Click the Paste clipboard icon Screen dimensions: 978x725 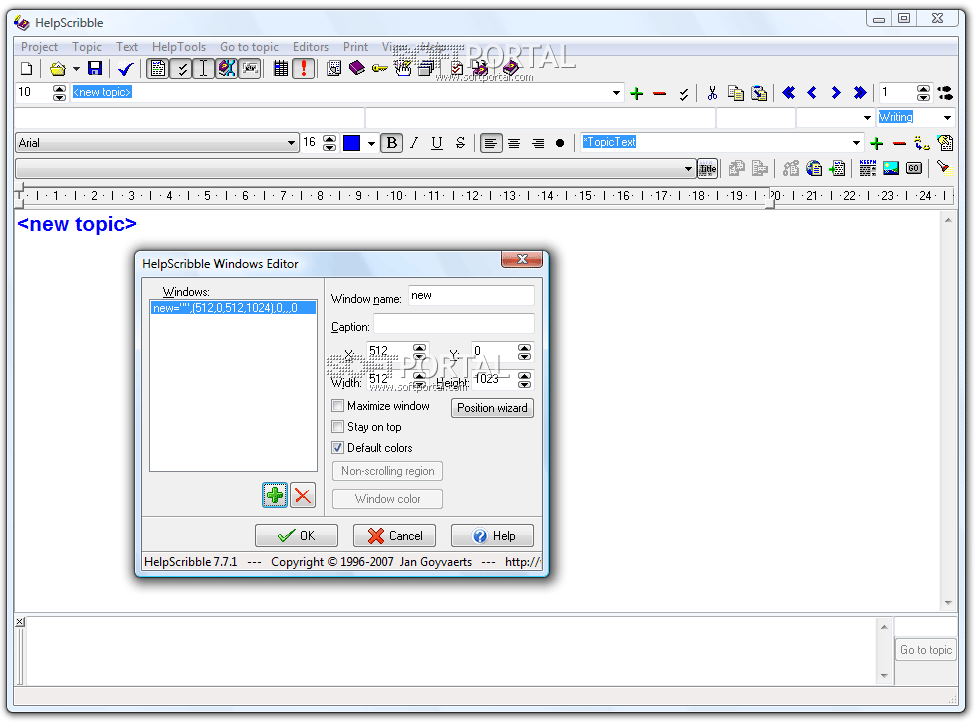(759, 93)
